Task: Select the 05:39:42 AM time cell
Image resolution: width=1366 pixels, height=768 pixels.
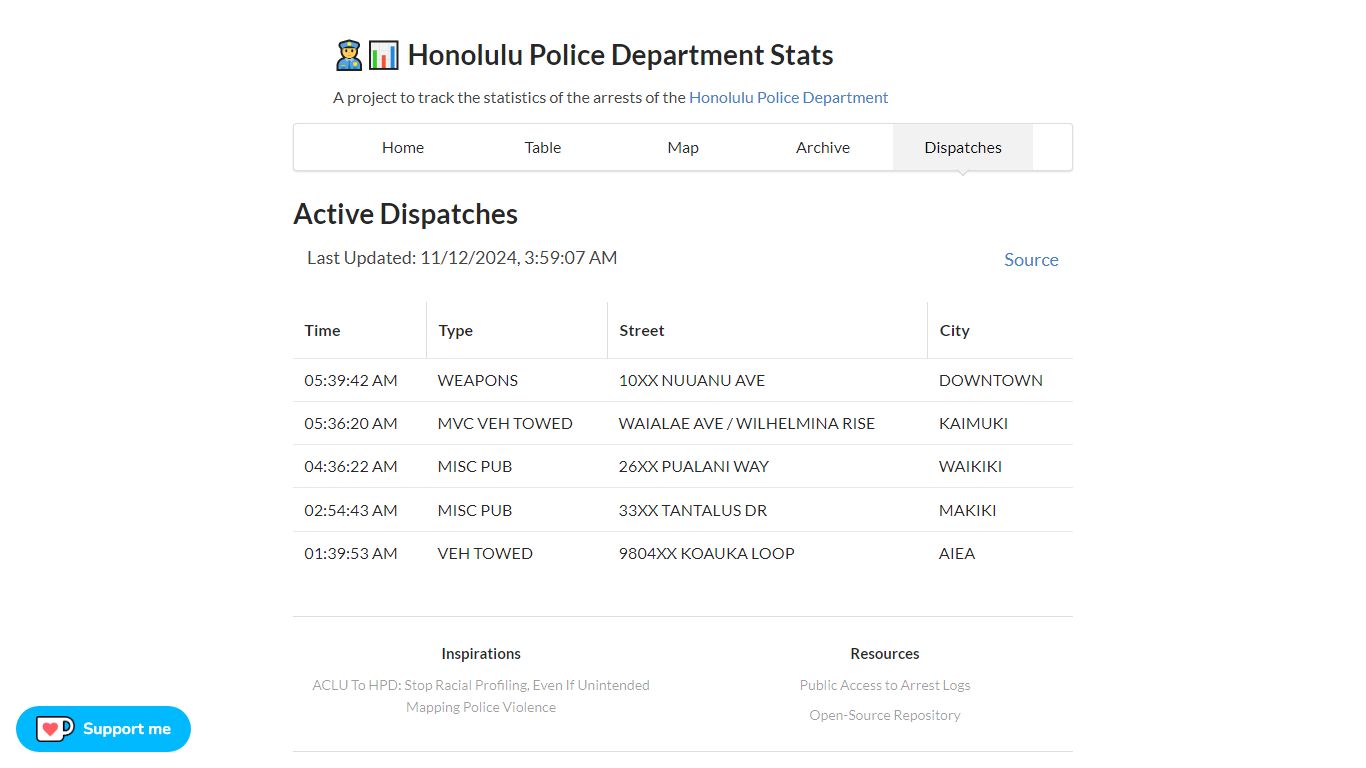Action: coord(360,380)
